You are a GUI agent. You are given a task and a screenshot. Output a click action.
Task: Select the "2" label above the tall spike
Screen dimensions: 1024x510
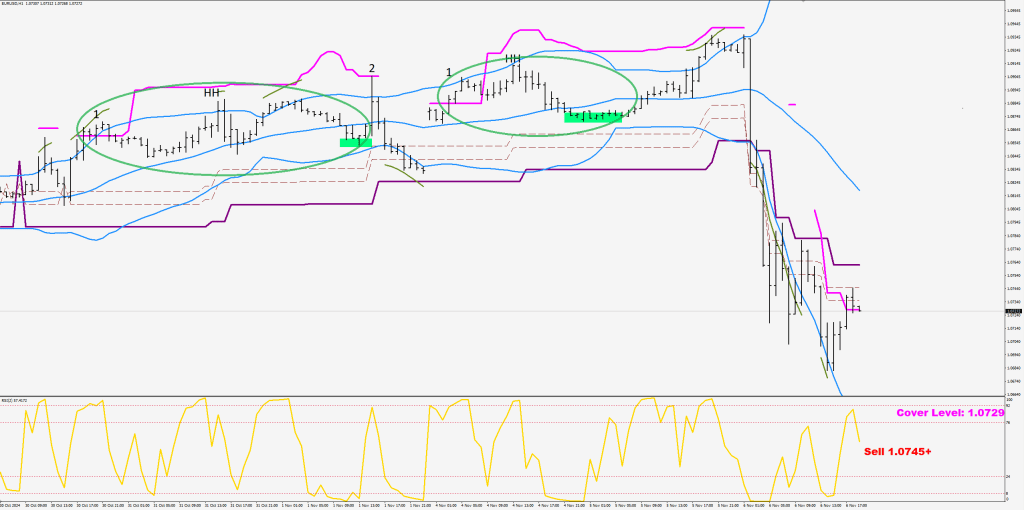pos(372,68)
